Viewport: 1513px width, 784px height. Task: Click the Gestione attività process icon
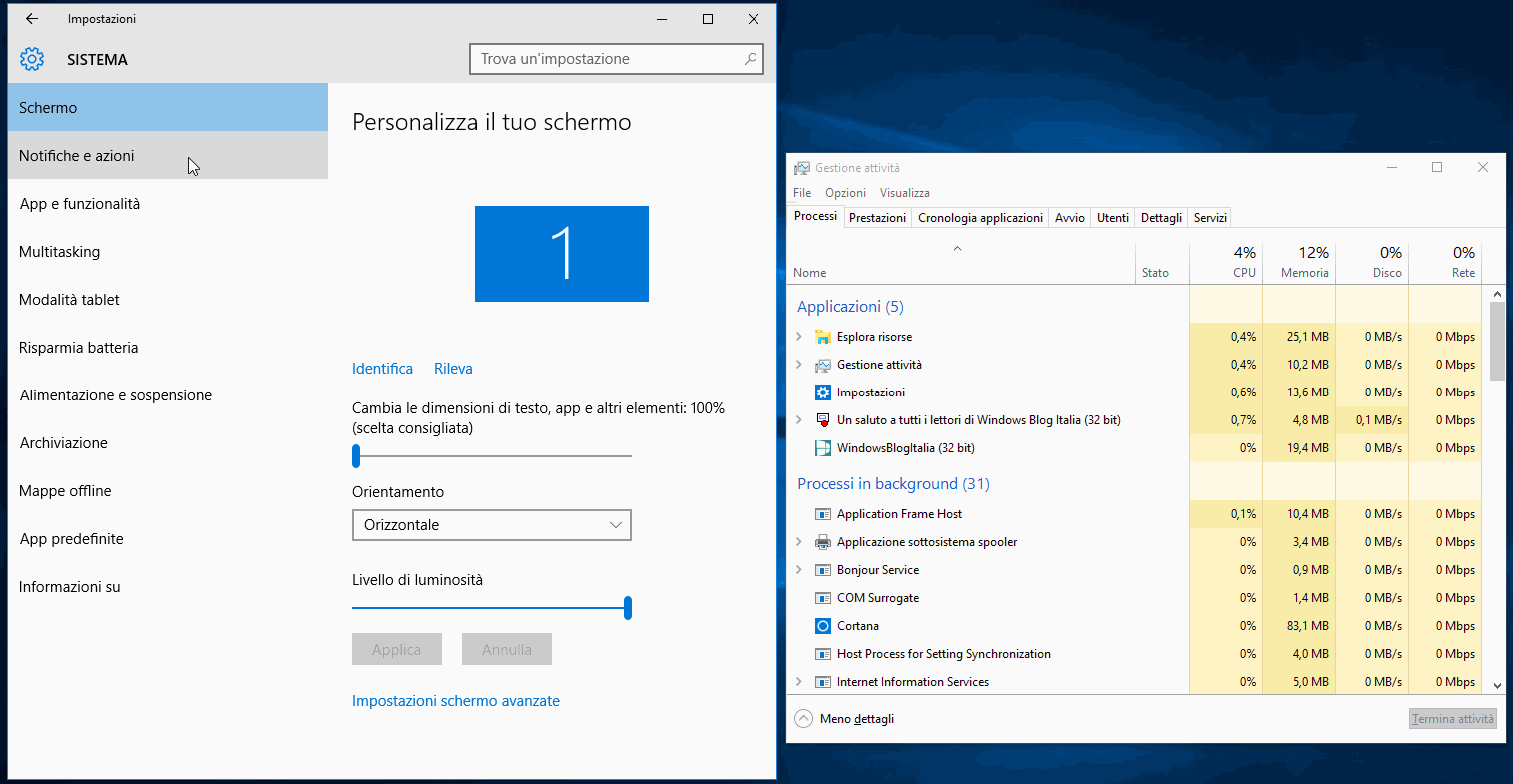point(823,365)
